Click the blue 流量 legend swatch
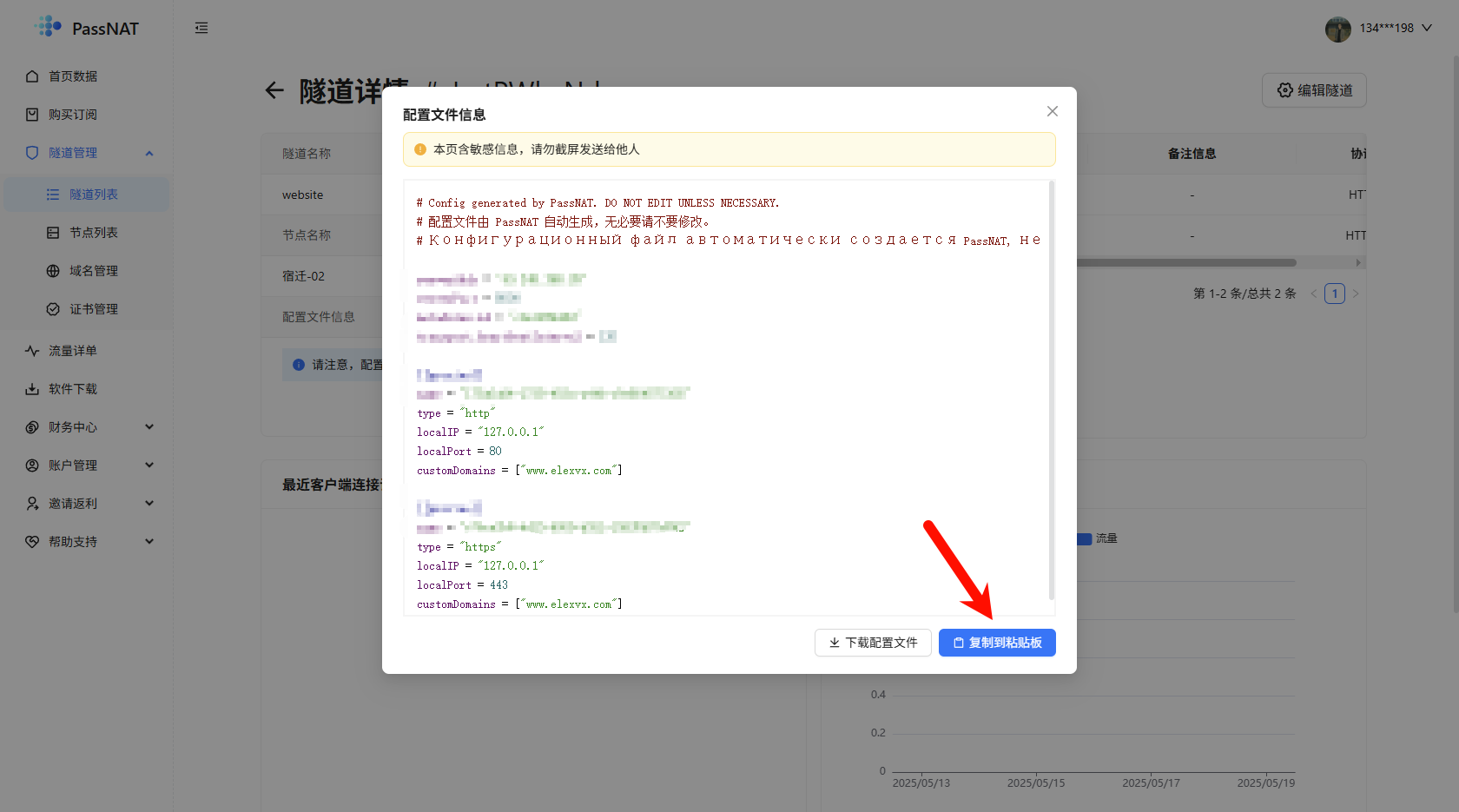Viewport: 1459px width, 812px height. pyautogui.click(x=1084, y=539)
